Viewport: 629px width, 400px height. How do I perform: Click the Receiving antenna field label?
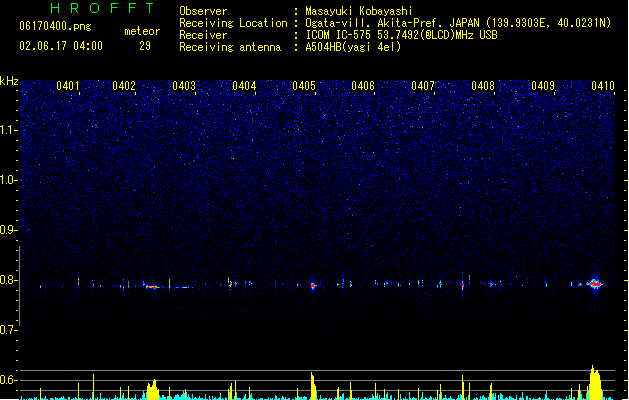point(230,47)
